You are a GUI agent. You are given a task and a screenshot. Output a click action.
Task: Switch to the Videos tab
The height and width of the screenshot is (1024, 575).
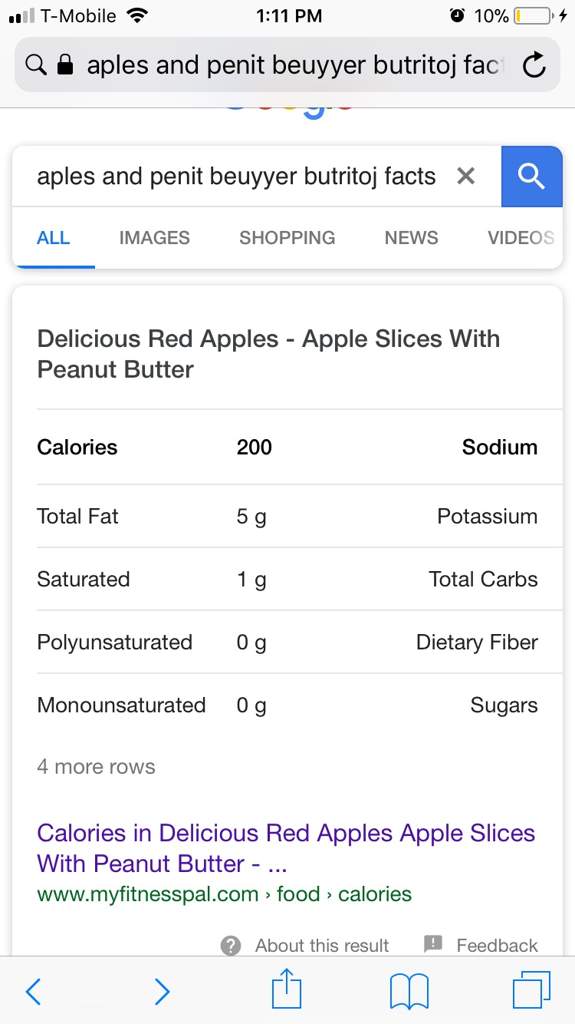click(x=521, y=238)
